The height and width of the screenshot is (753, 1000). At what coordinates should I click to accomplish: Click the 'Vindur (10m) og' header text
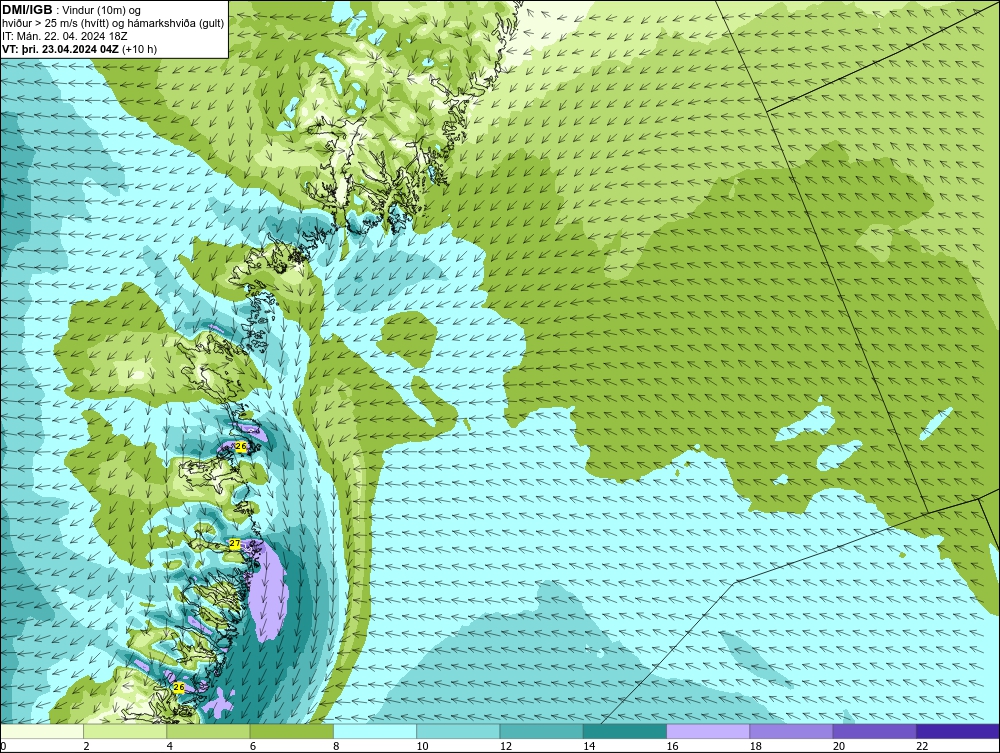103,10
